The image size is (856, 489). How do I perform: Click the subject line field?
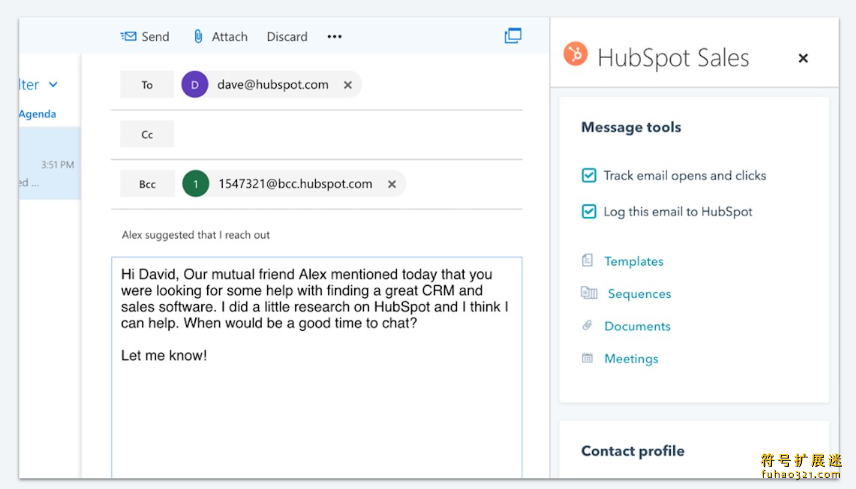click(317, 235)
